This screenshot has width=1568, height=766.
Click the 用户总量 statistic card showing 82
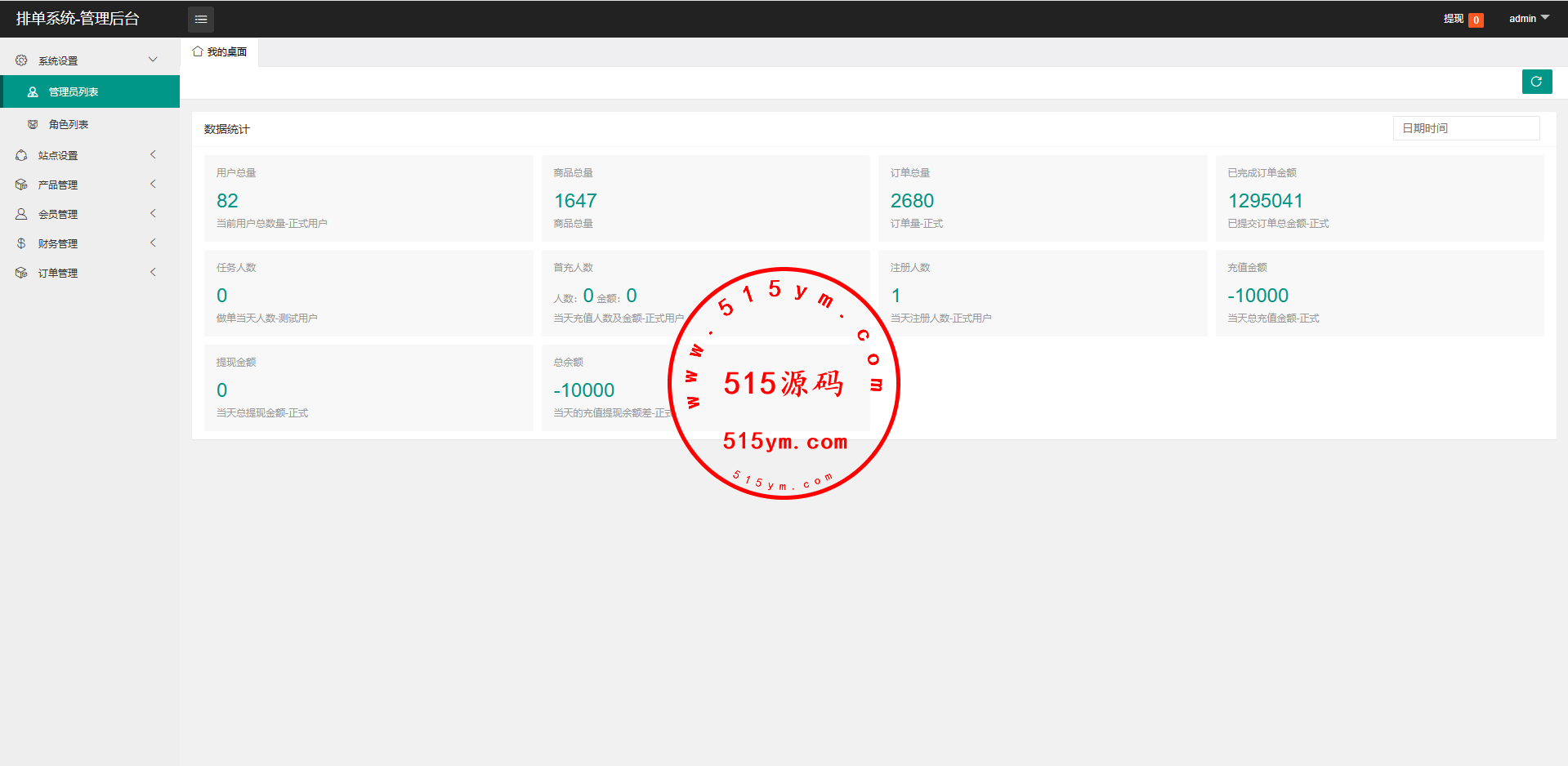tap(368, 198)
